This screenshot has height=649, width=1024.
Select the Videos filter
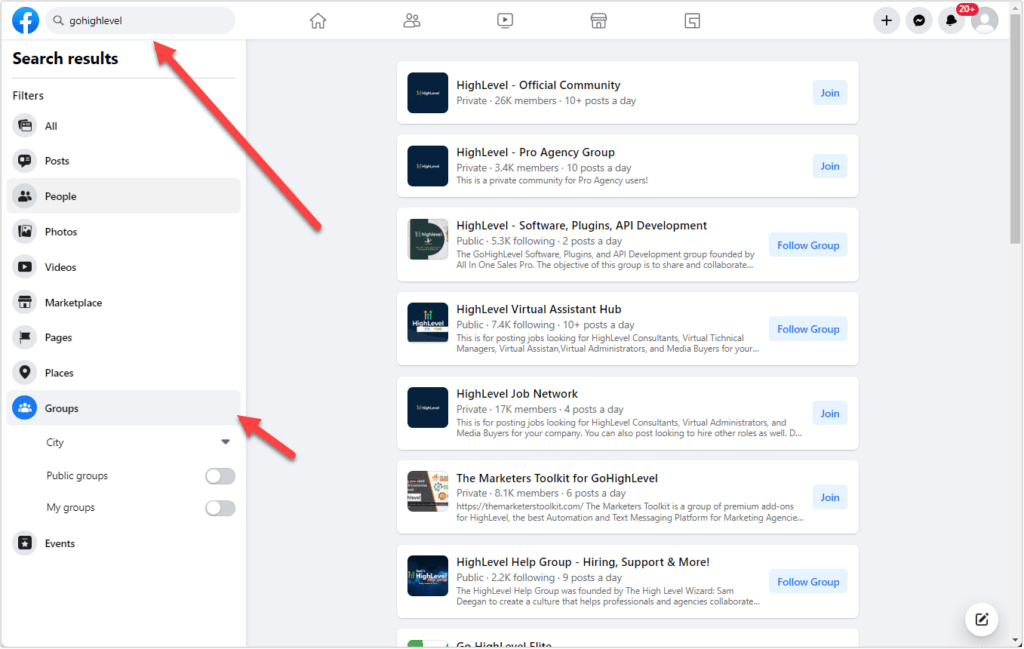[123, 266]
